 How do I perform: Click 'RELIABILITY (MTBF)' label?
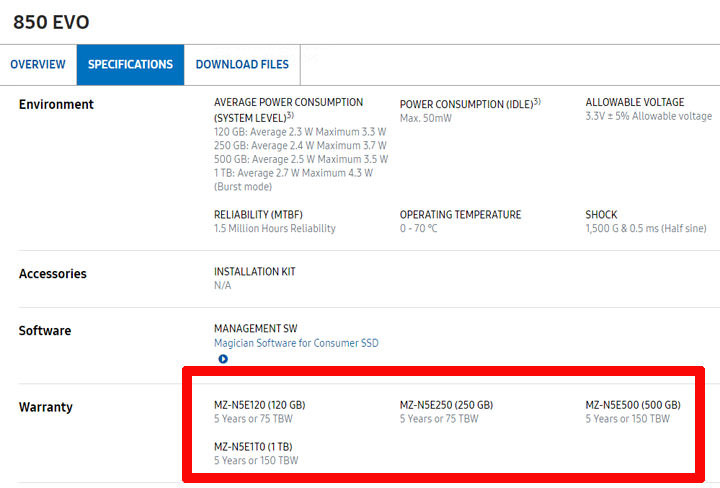[258, 215]
